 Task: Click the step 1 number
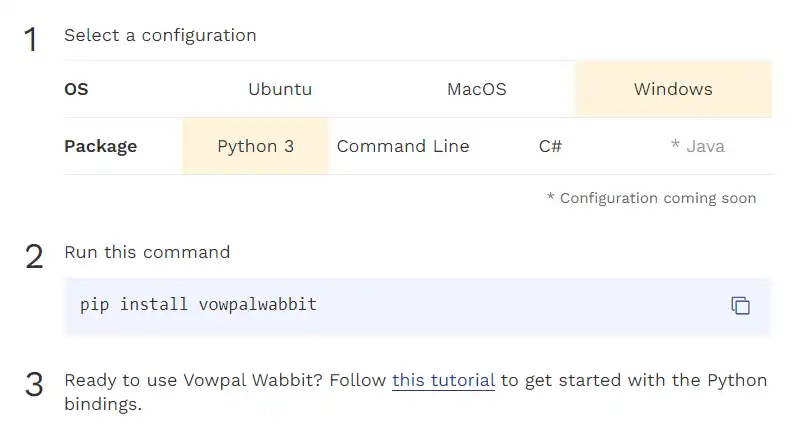tap(31, 40)
